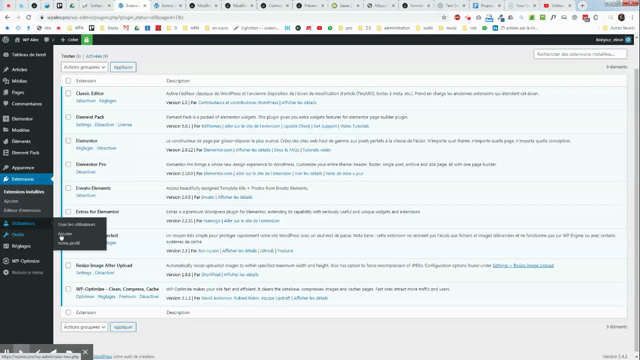Click the WordPress logo in admin bar
Image resolution: width=640 pixels, height=360 pixels.
[6, 40]
